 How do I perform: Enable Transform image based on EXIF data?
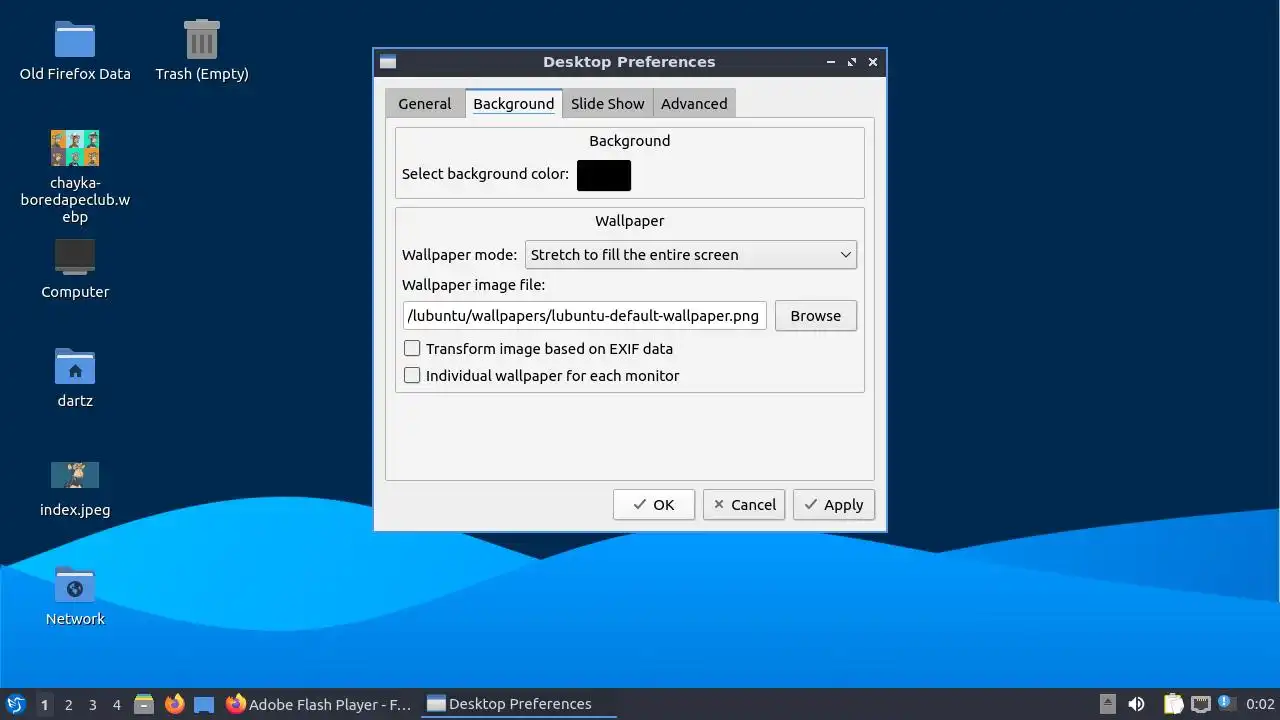(412, 348)
